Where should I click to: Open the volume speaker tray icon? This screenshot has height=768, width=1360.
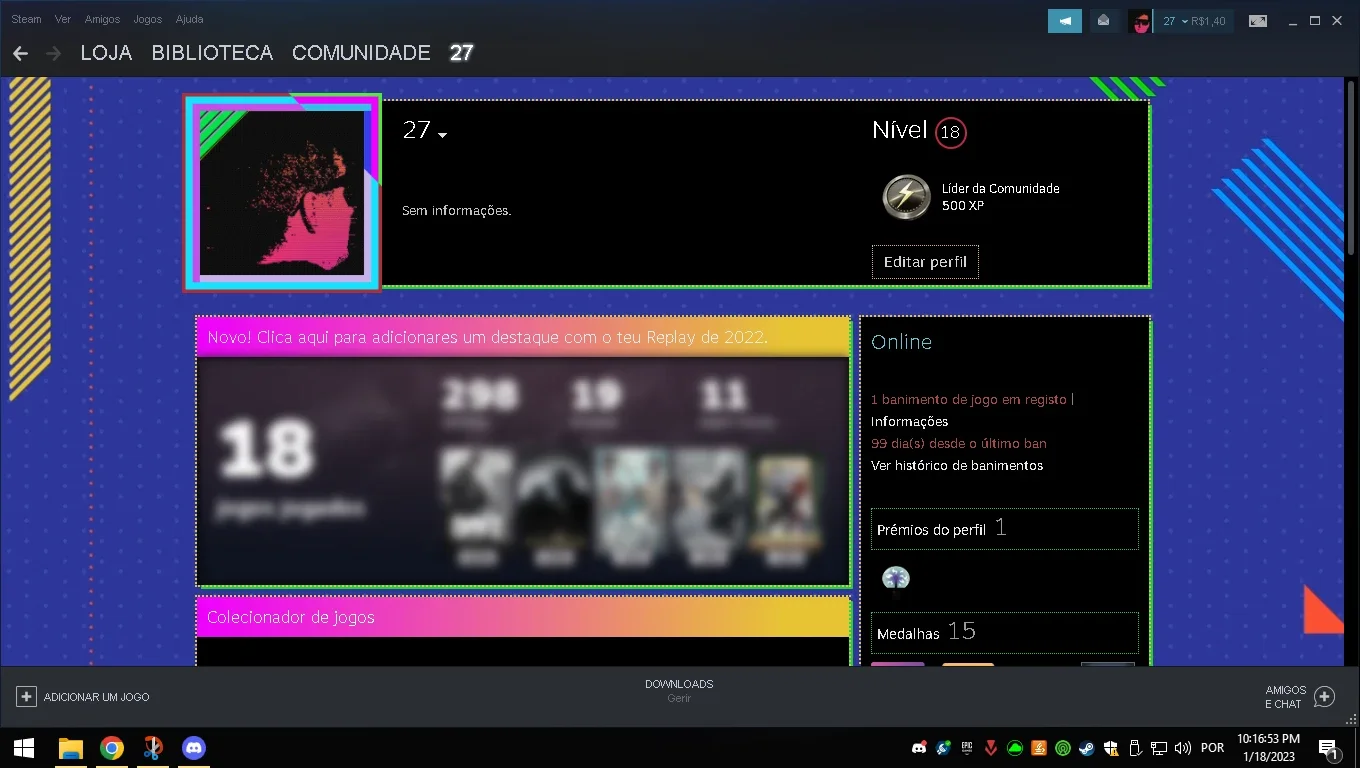[x=1183, y=748]
